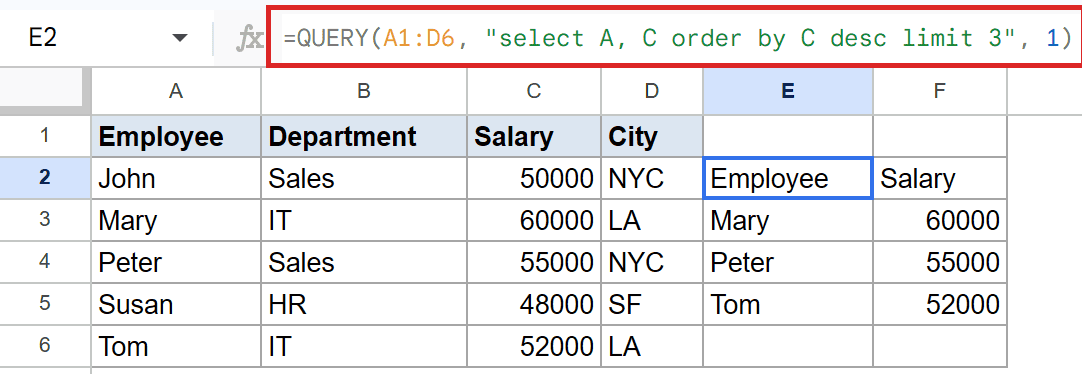Image resolution: width=1082 pixels, height=374 pixels.
Task: Click the City header cell
Action: click(651, 136)
